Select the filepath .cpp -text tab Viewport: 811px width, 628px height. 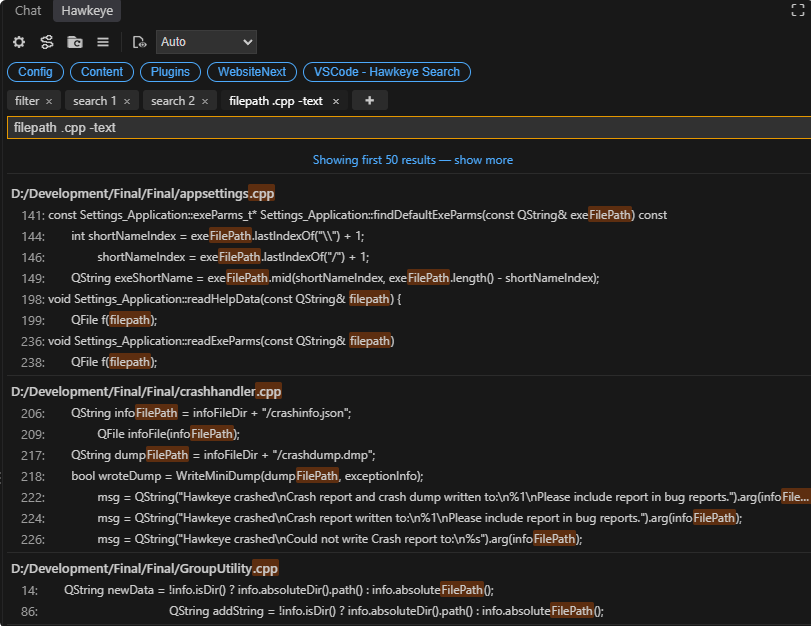point(276,101)
